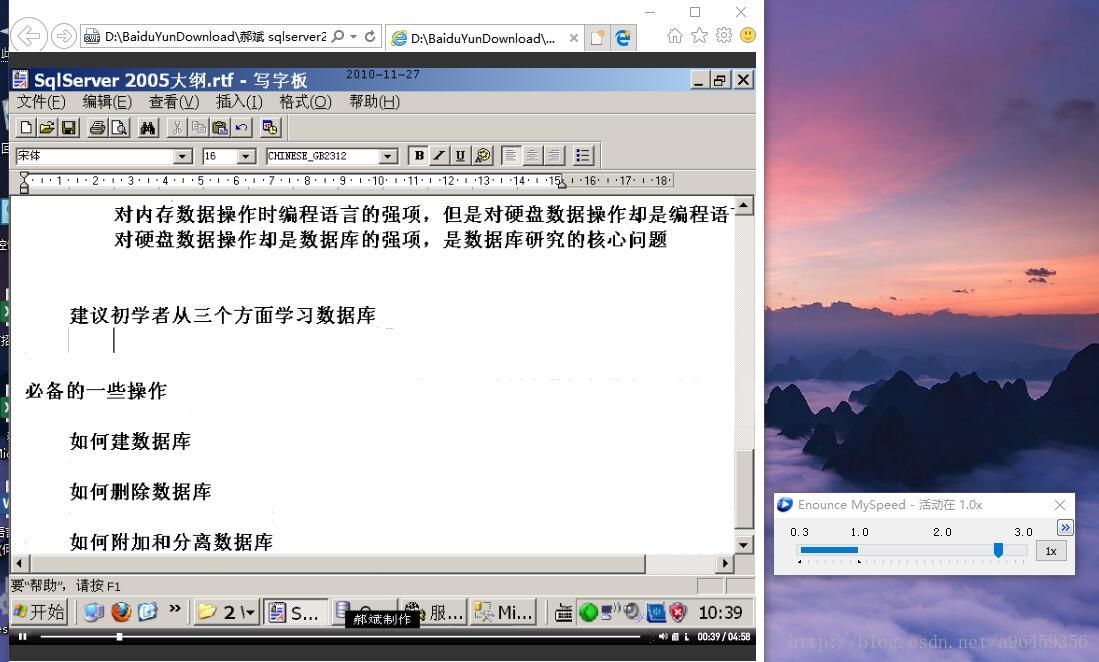Click the vertical scrollbar down arrow in WordPad
This screenshot has height=662, width=1099.
coord(744,544)
